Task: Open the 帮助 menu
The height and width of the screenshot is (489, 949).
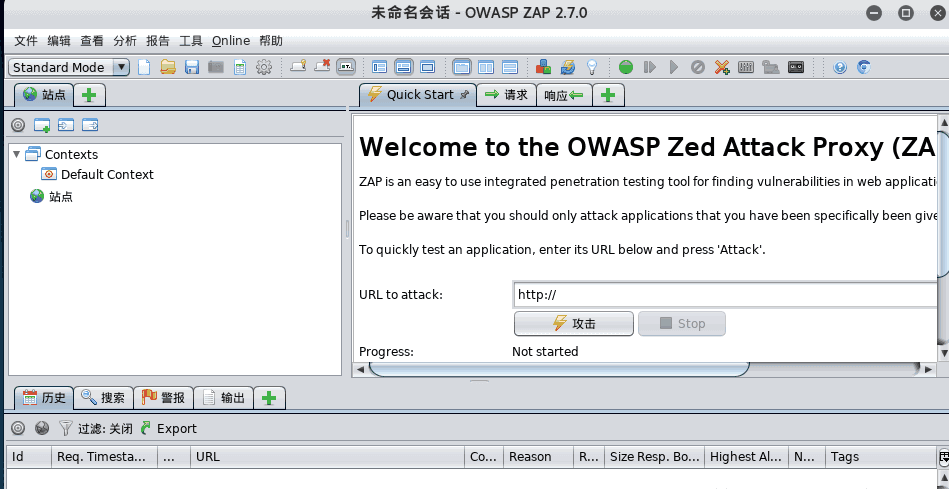Action: (271, 41)
